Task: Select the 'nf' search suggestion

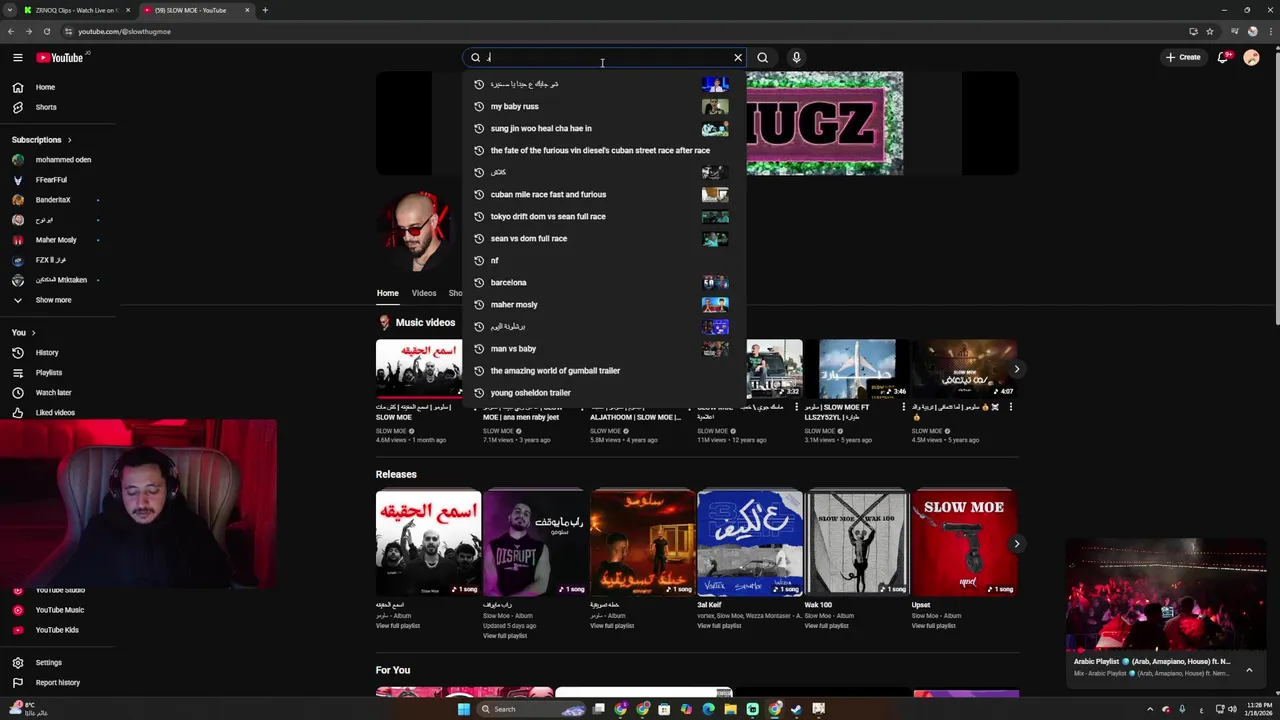Action: pos(604,260)
